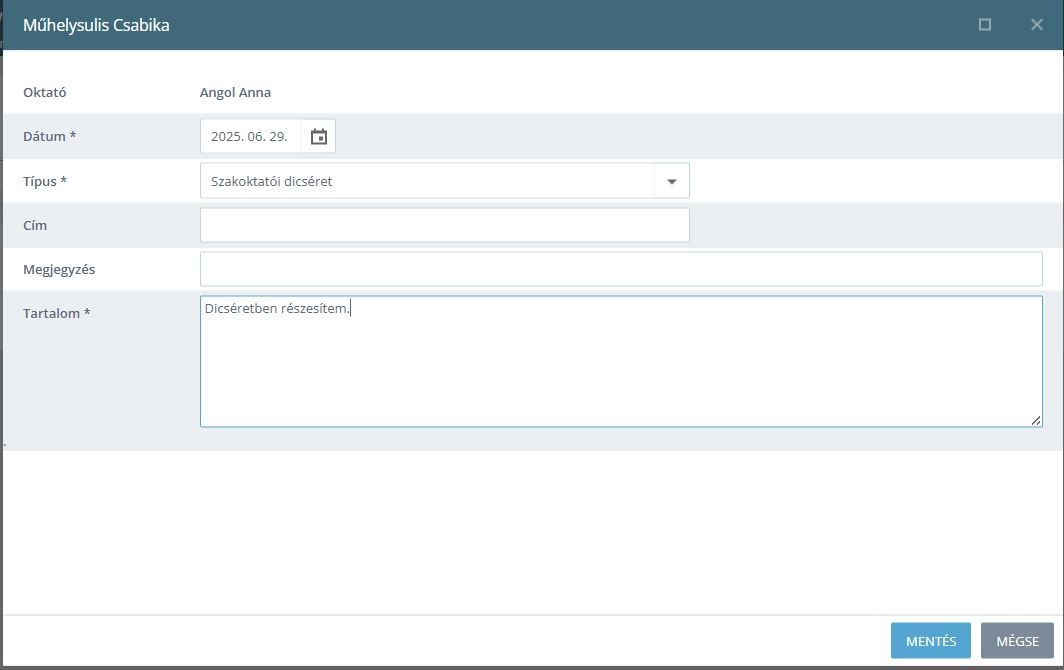Click the Cím label
This screenshot has height=670, width=1064.
pos(35,225)
